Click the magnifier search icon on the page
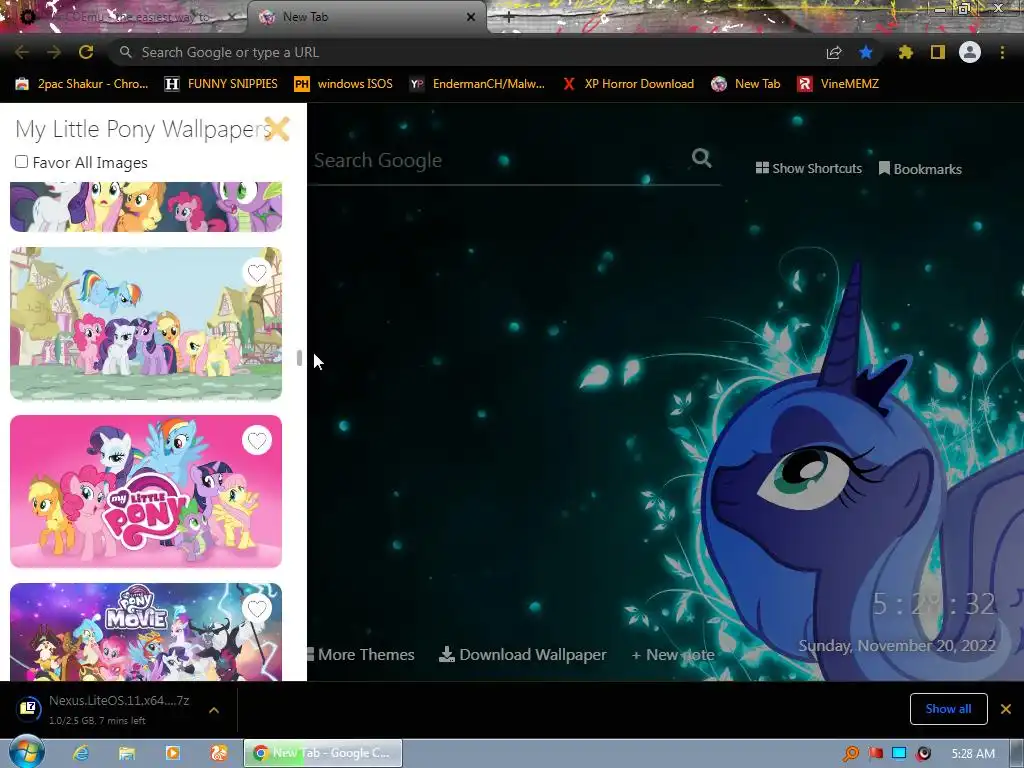This screenshot has height=768, width=1024. (x=701, y=158)
